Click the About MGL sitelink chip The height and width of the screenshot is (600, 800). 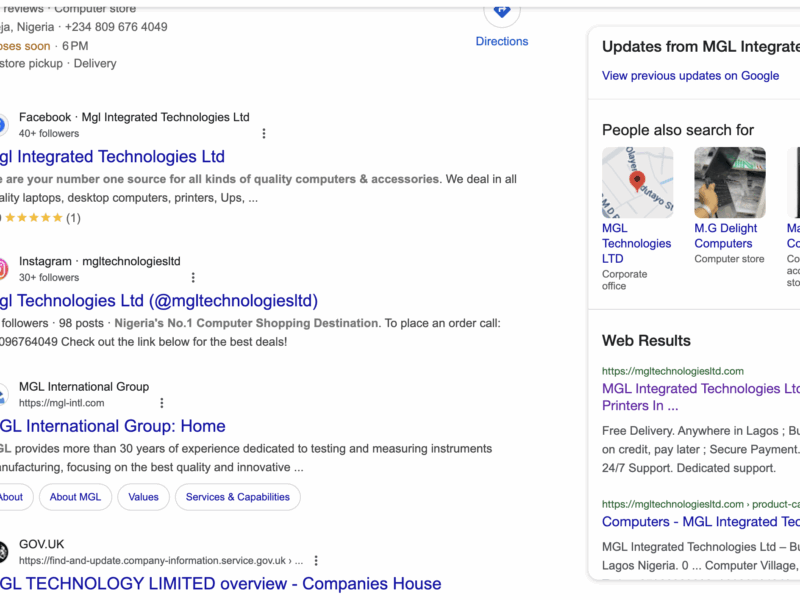coord(76,497)
